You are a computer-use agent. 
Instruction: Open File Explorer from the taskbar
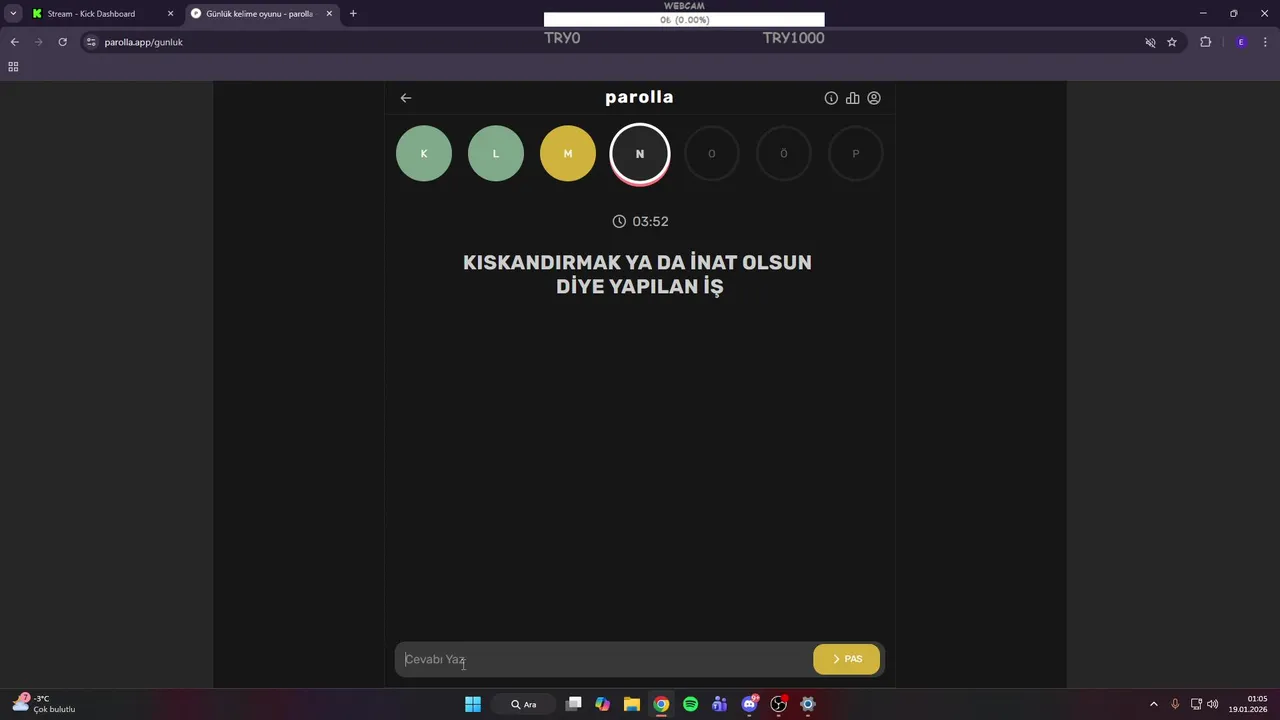(x=632, y=704)
